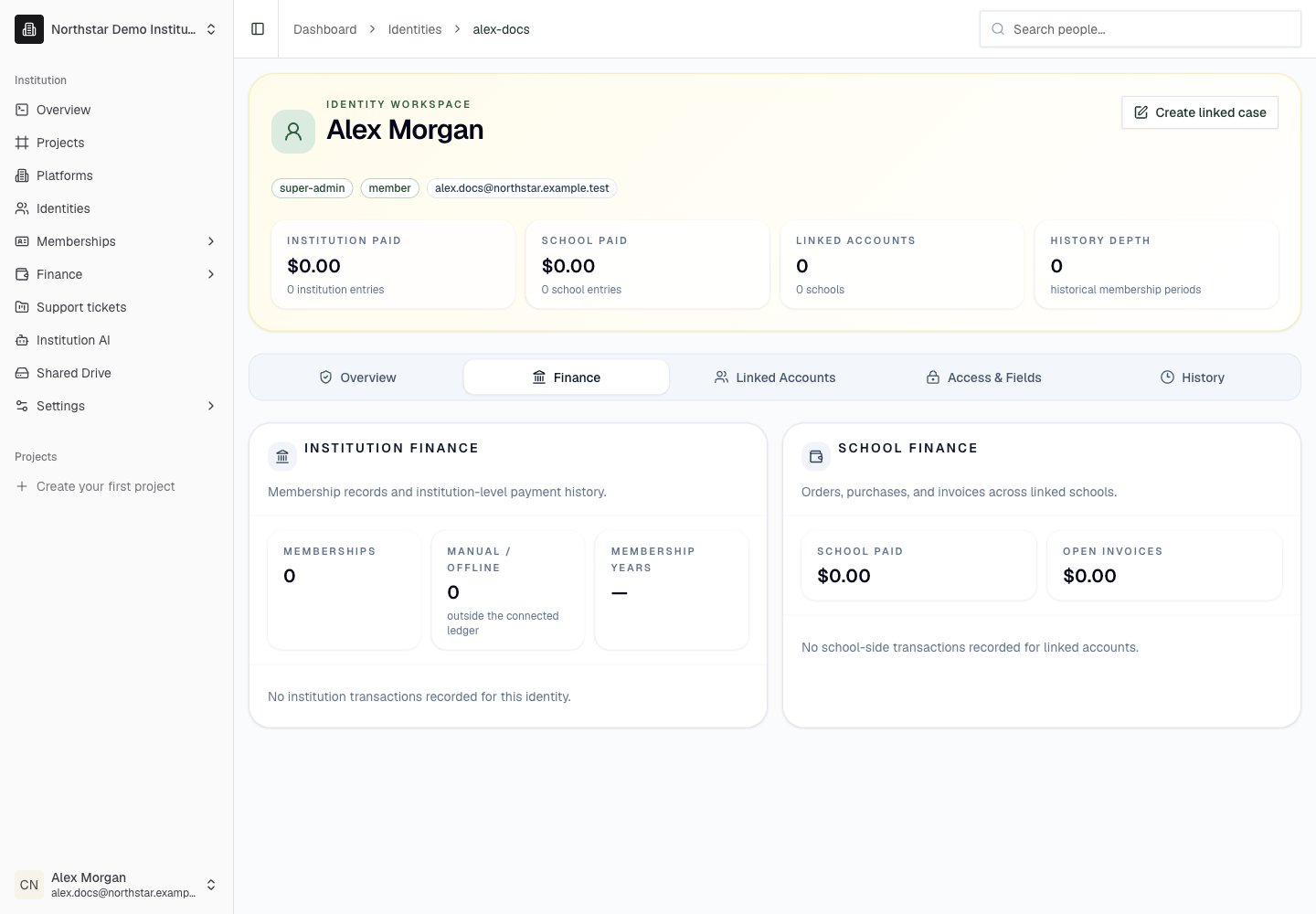Click the alex-docs breadcrumb text
This screenshot has width=1316, height=914.
point(501,29)
